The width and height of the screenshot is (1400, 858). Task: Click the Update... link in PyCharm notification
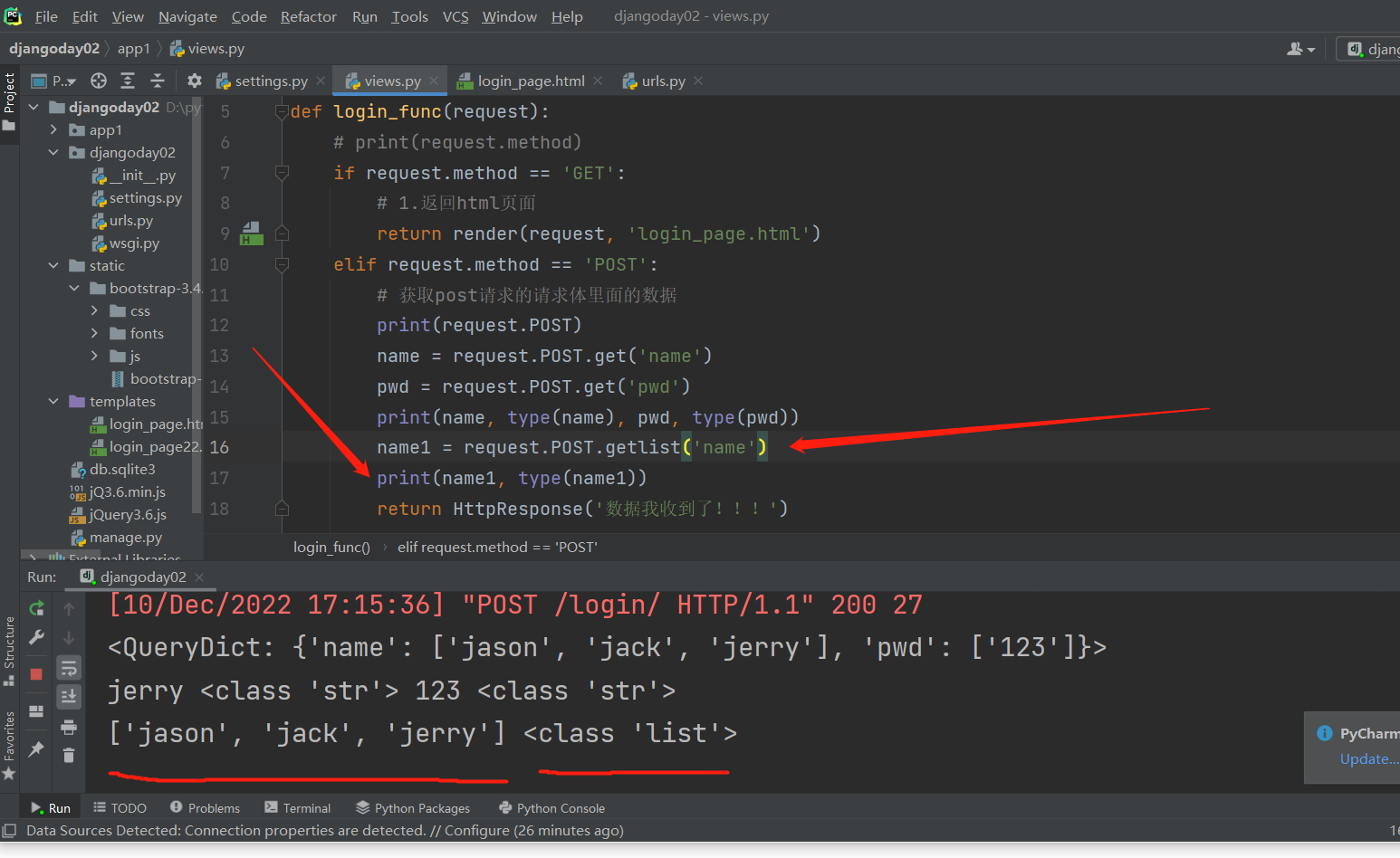[x=1369, y=758]
